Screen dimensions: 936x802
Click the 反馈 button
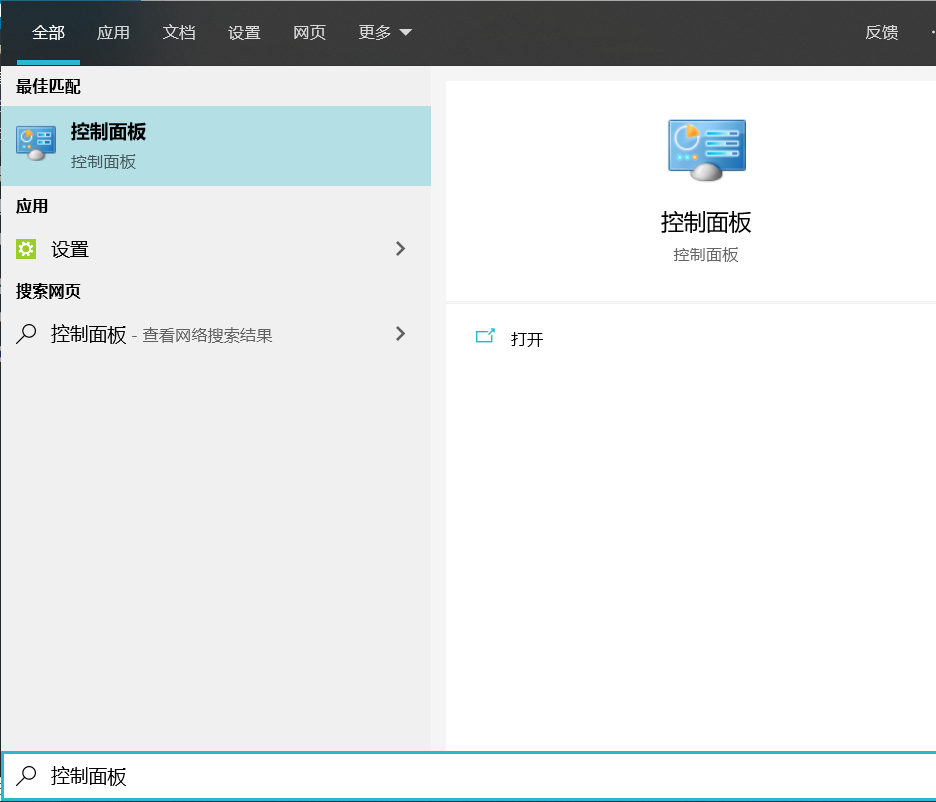[881, 33]
